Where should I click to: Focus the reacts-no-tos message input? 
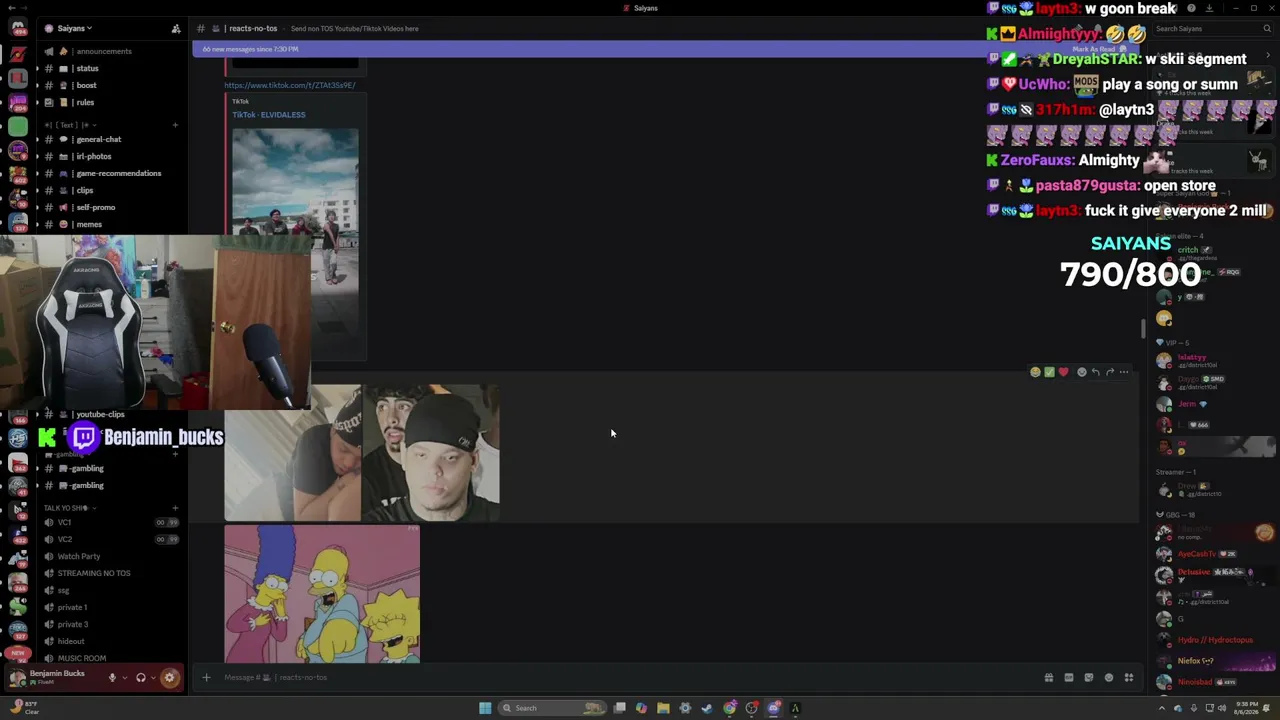[x=620, y=678]
